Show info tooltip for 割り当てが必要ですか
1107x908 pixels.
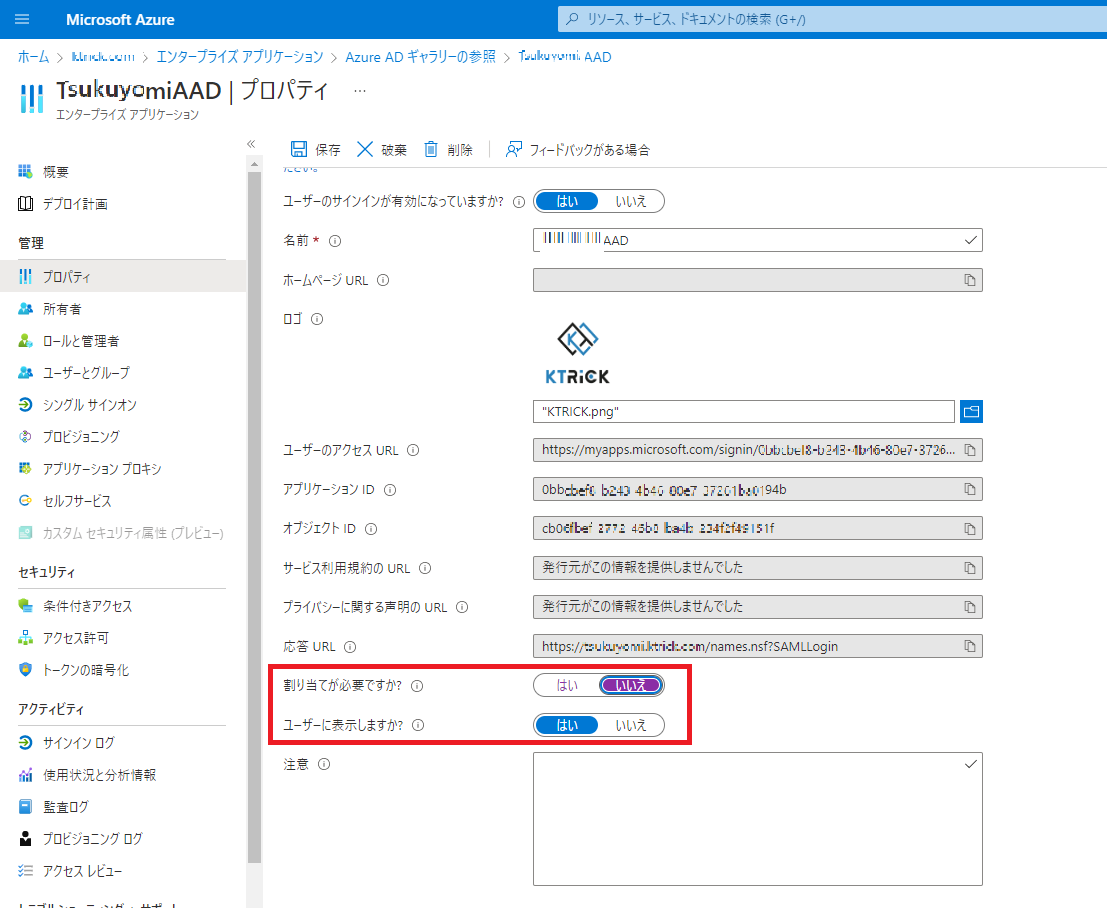point(417,686)
